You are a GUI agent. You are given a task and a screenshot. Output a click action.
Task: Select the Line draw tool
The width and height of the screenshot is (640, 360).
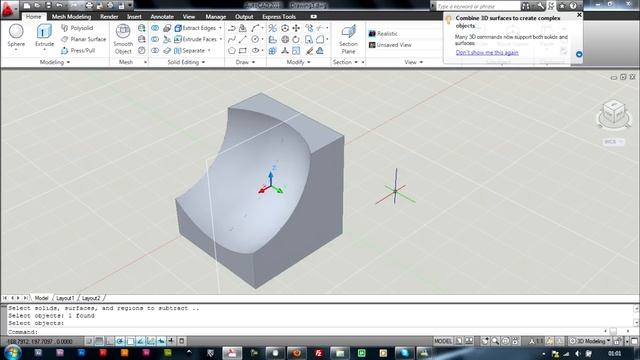(242, 39)
